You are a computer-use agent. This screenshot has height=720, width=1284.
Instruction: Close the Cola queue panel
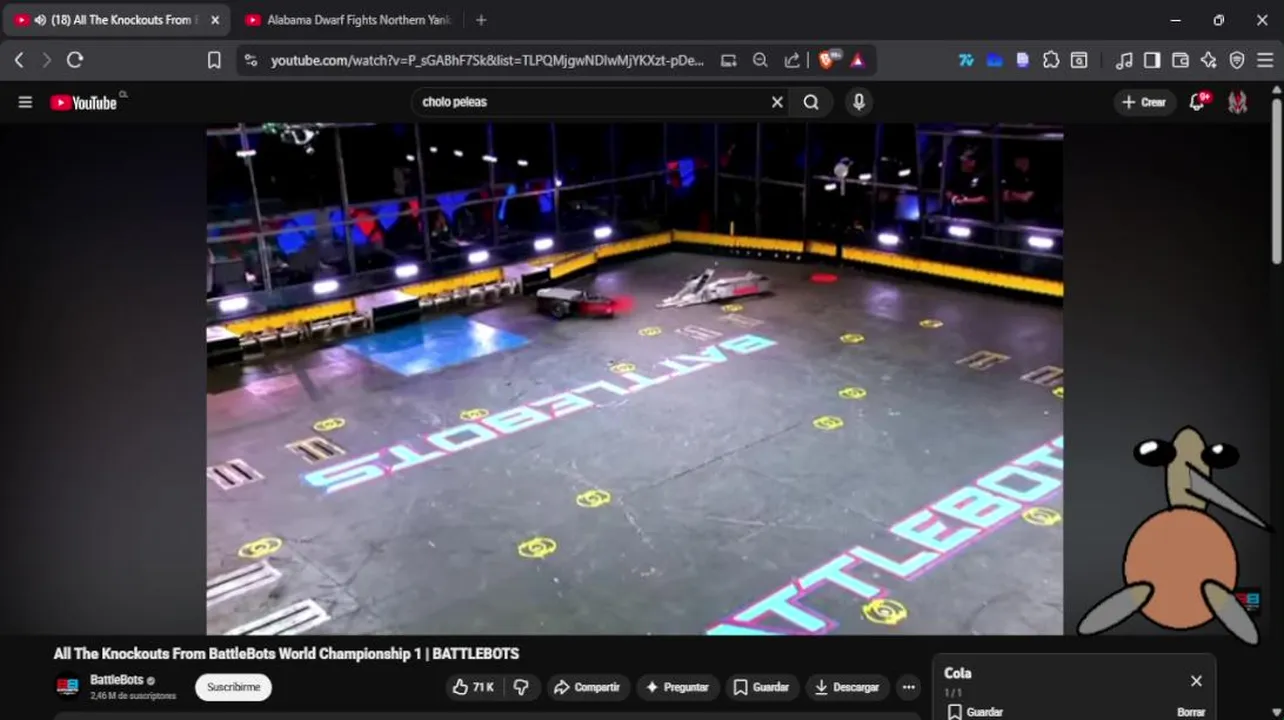1196,681
